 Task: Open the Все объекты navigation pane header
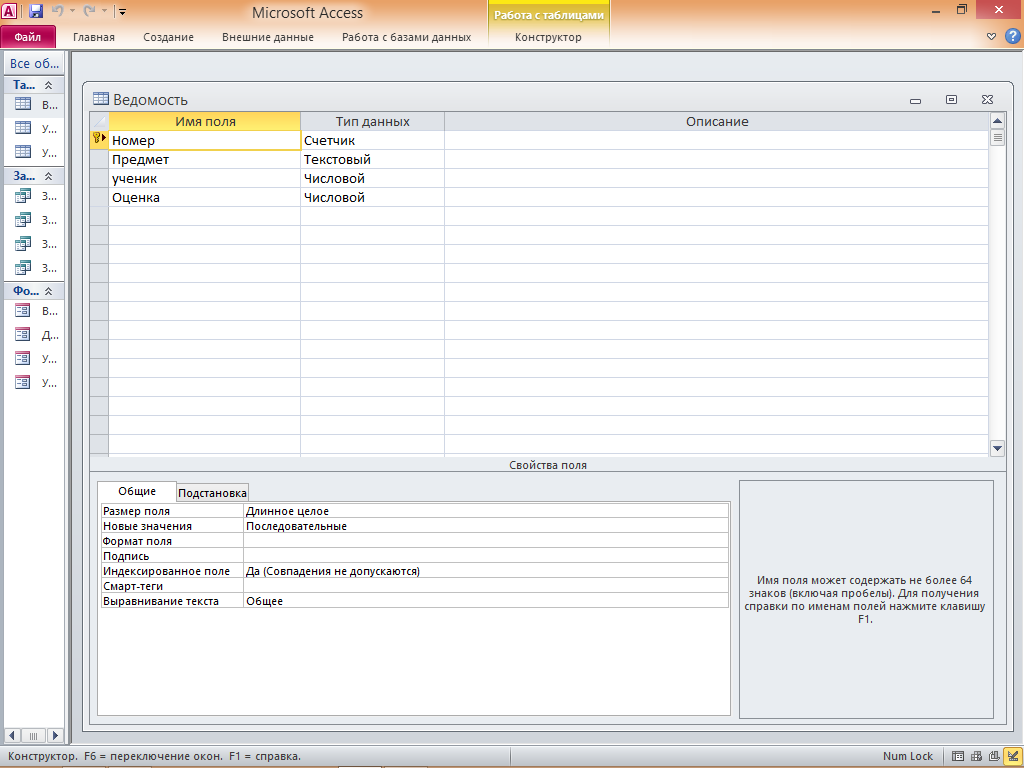(34, 63)
